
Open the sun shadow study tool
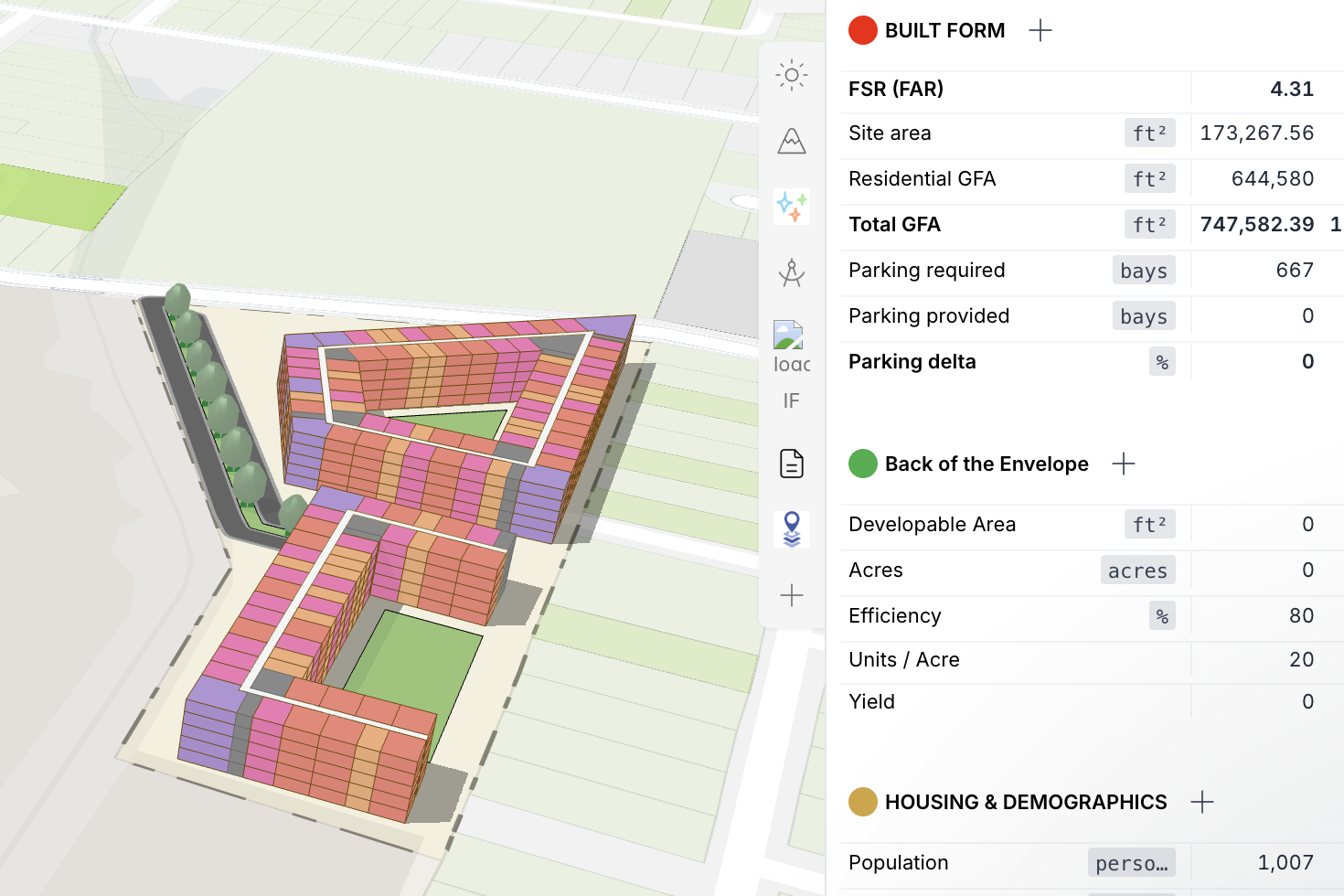tap(792, 75)
